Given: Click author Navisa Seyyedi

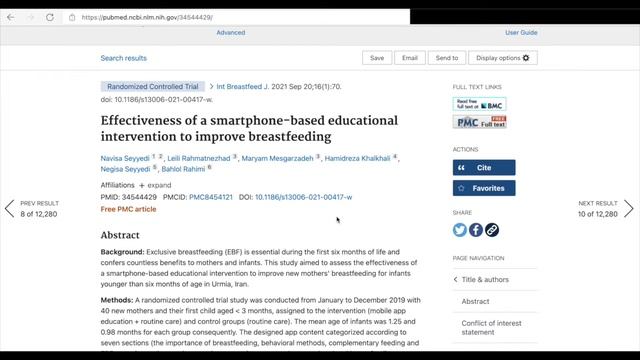Looking at the screenshot, I should [125, 158].
